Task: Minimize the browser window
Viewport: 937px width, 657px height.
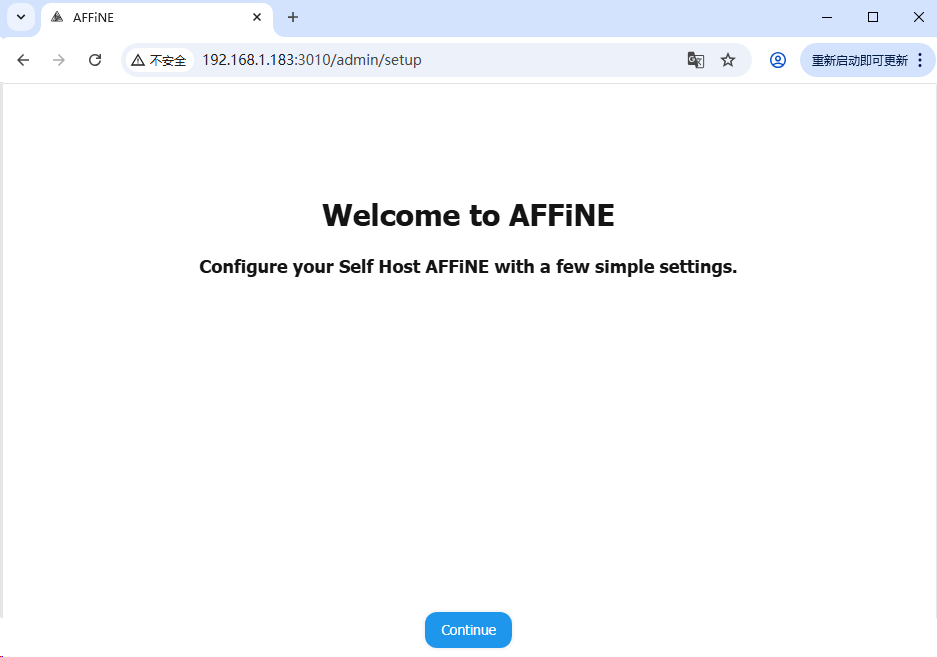Action: [x=827, y=17]
